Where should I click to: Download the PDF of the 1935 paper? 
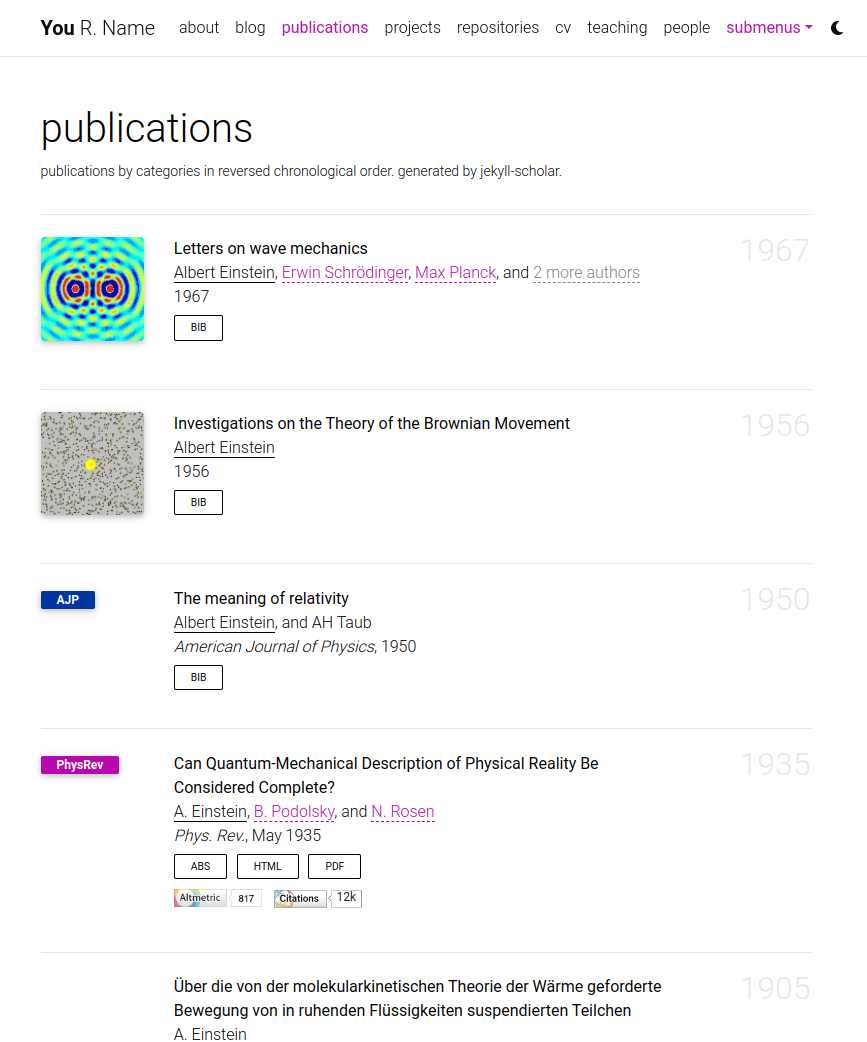pyautogui.click(x=334, y=866)
